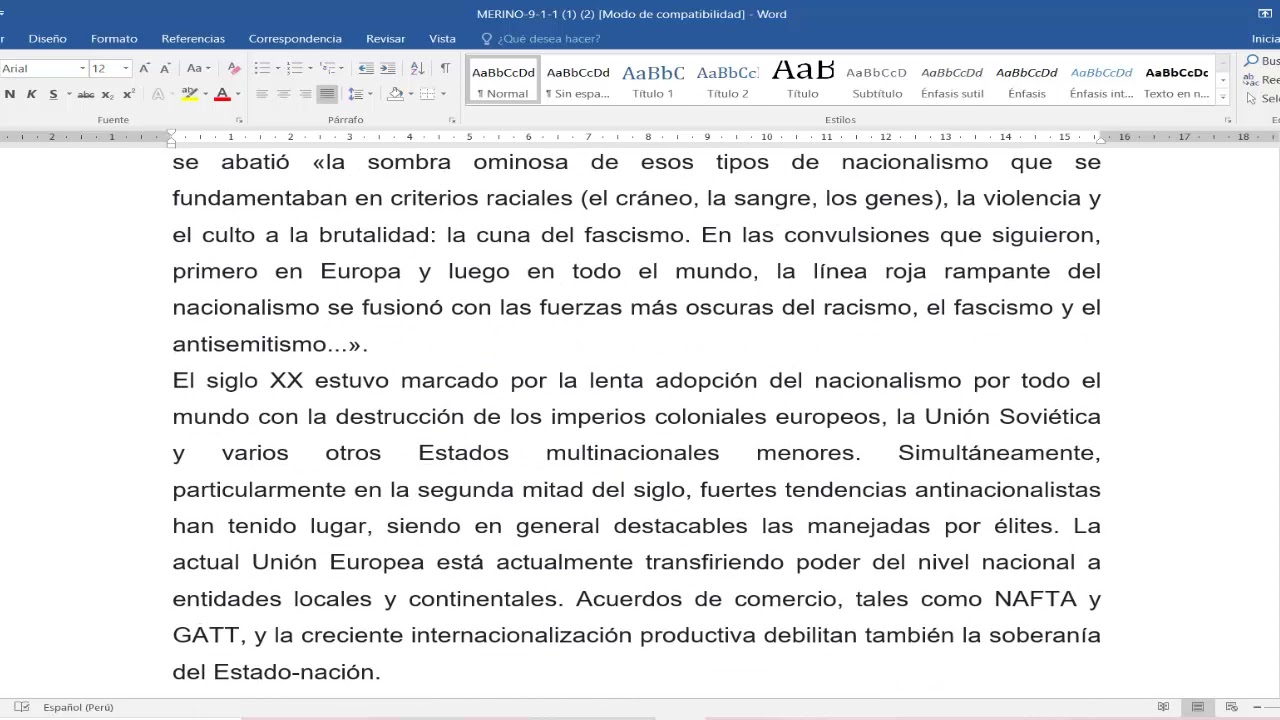Viewport: 1280px width, 720px height.
Task: Open the Revisar tab
Action: point(385,38)
